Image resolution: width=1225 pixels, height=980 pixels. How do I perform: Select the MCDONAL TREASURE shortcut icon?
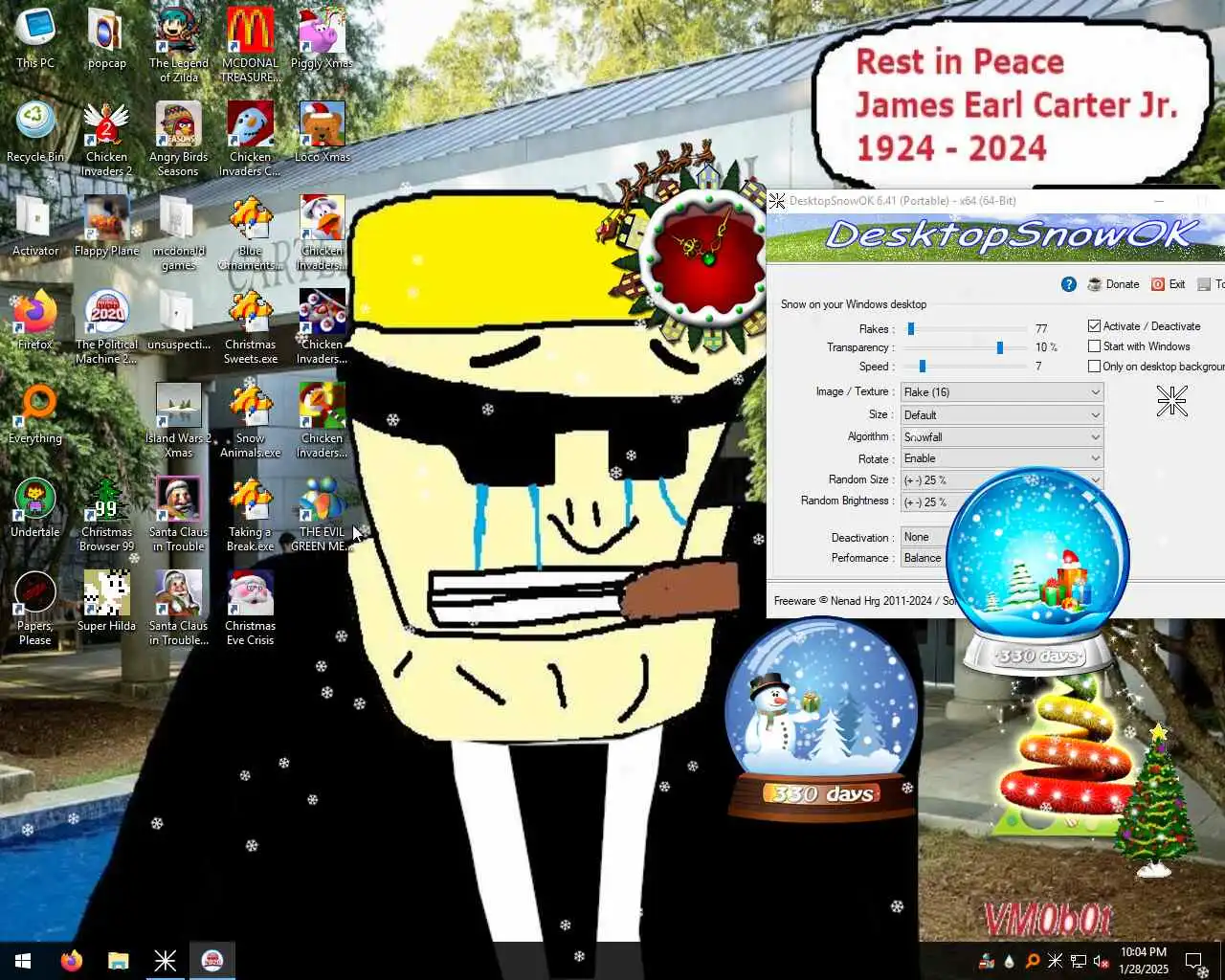click(x=251, y=46)
